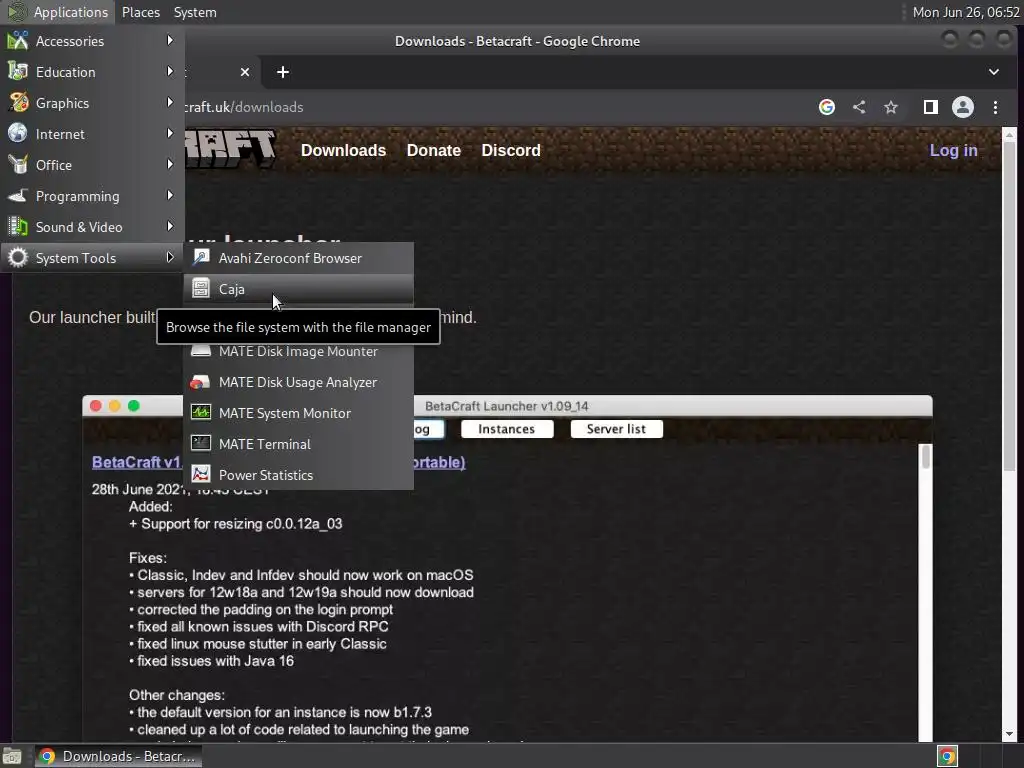Open the Donate page link
Viewport: 1024px width, 768px height.
(x=434, y=150)
